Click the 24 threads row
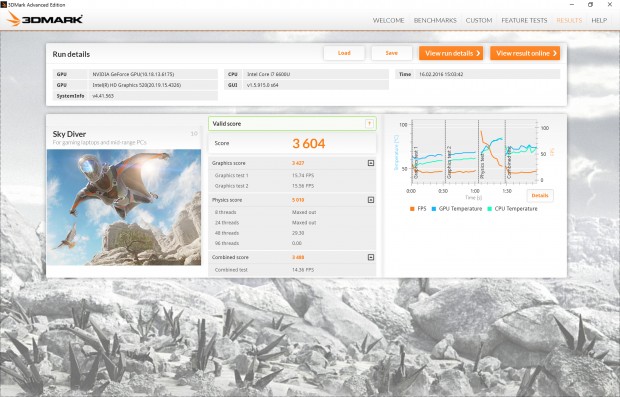The width and height of the screenshot is (620, 397). [x=292, y=223]
